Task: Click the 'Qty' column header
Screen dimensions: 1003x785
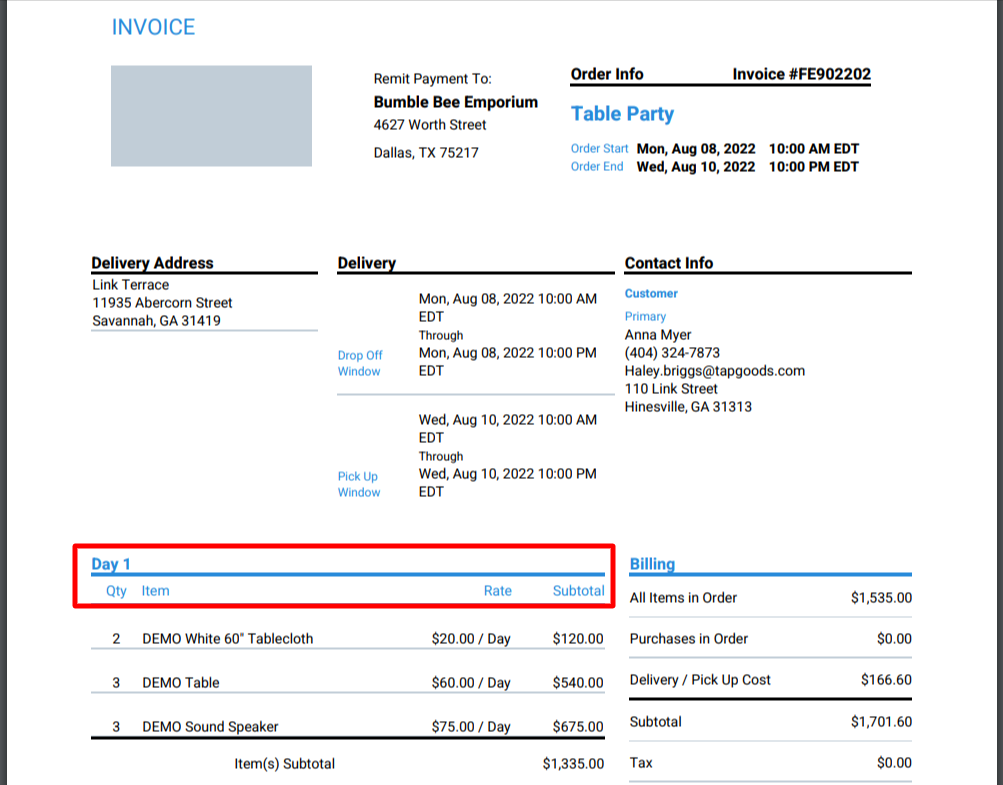Action: 116,591
